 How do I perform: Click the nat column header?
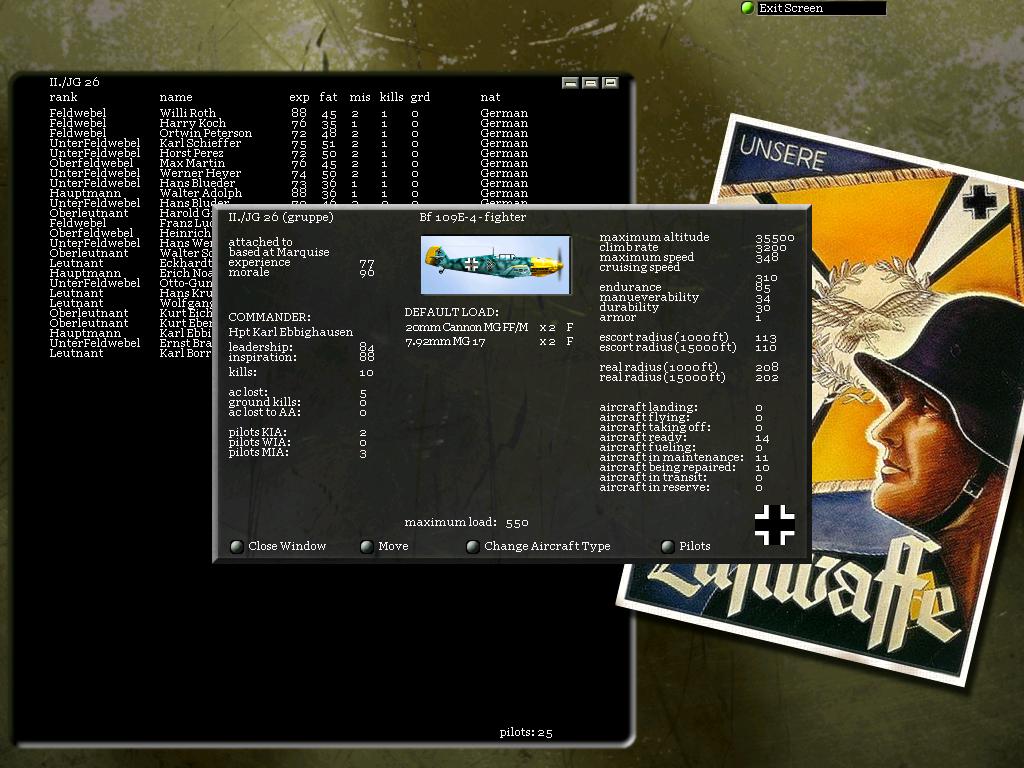(x=490, y=97)
